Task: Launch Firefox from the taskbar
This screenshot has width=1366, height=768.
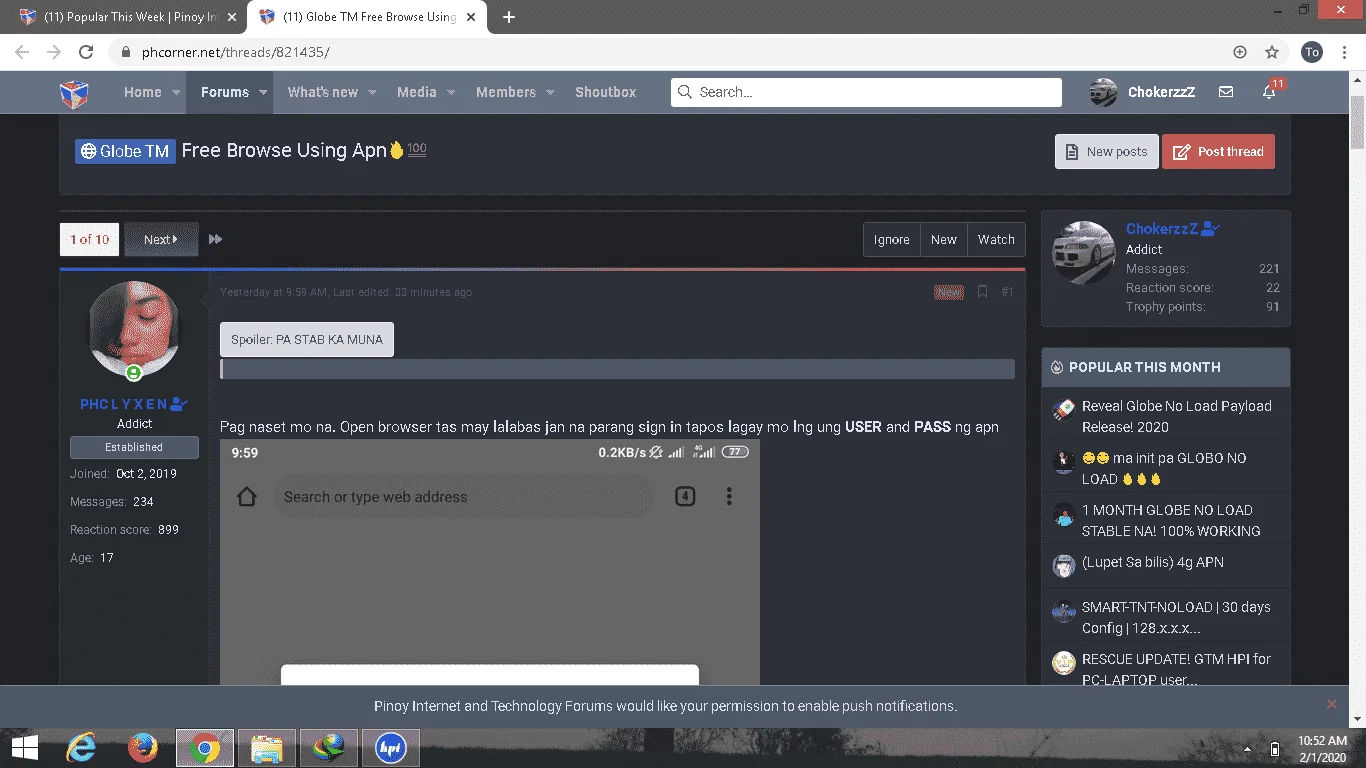Action: click(143, 747)
